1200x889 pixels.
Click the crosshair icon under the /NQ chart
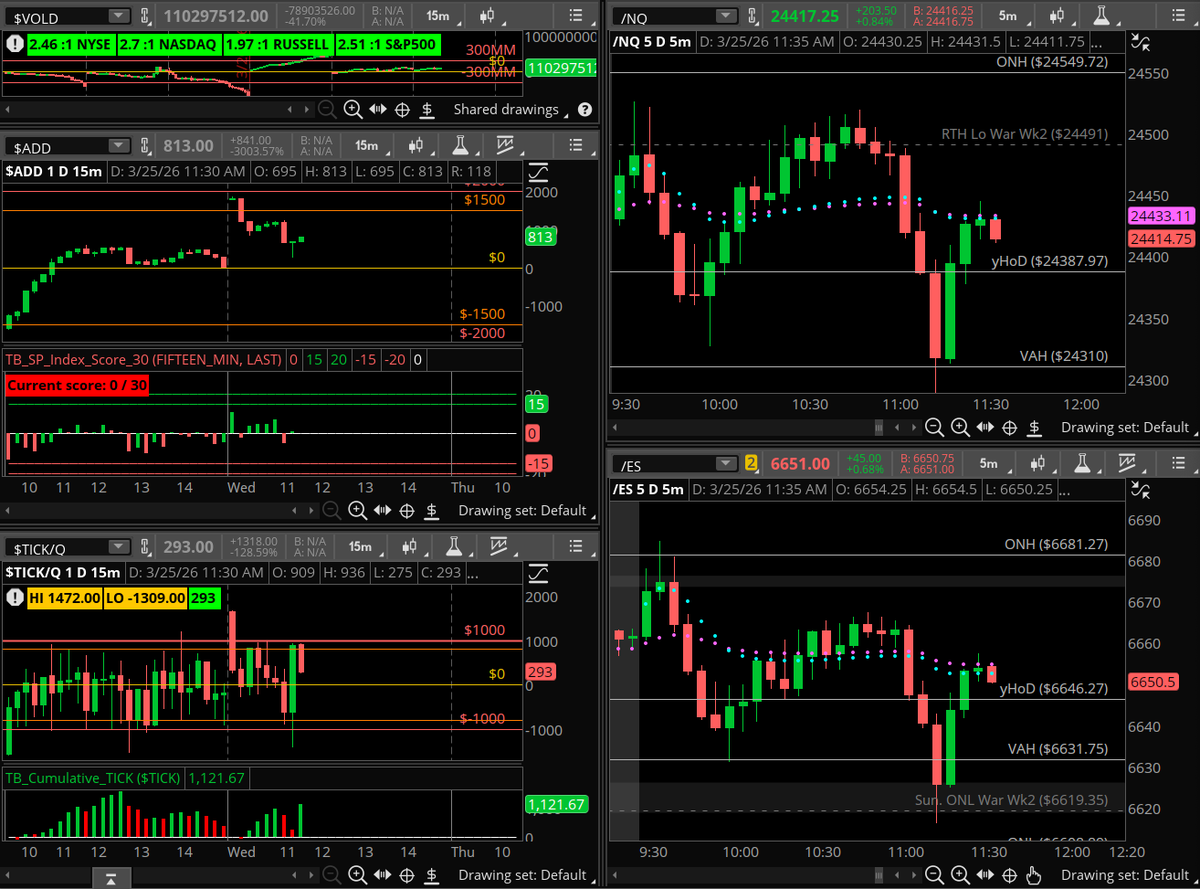1010,428
